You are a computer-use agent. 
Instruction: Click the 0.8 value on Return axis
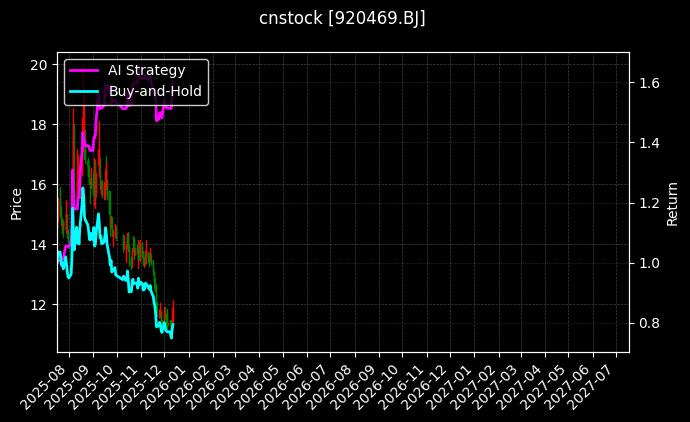pyautogui.click(x=648, y=323)
